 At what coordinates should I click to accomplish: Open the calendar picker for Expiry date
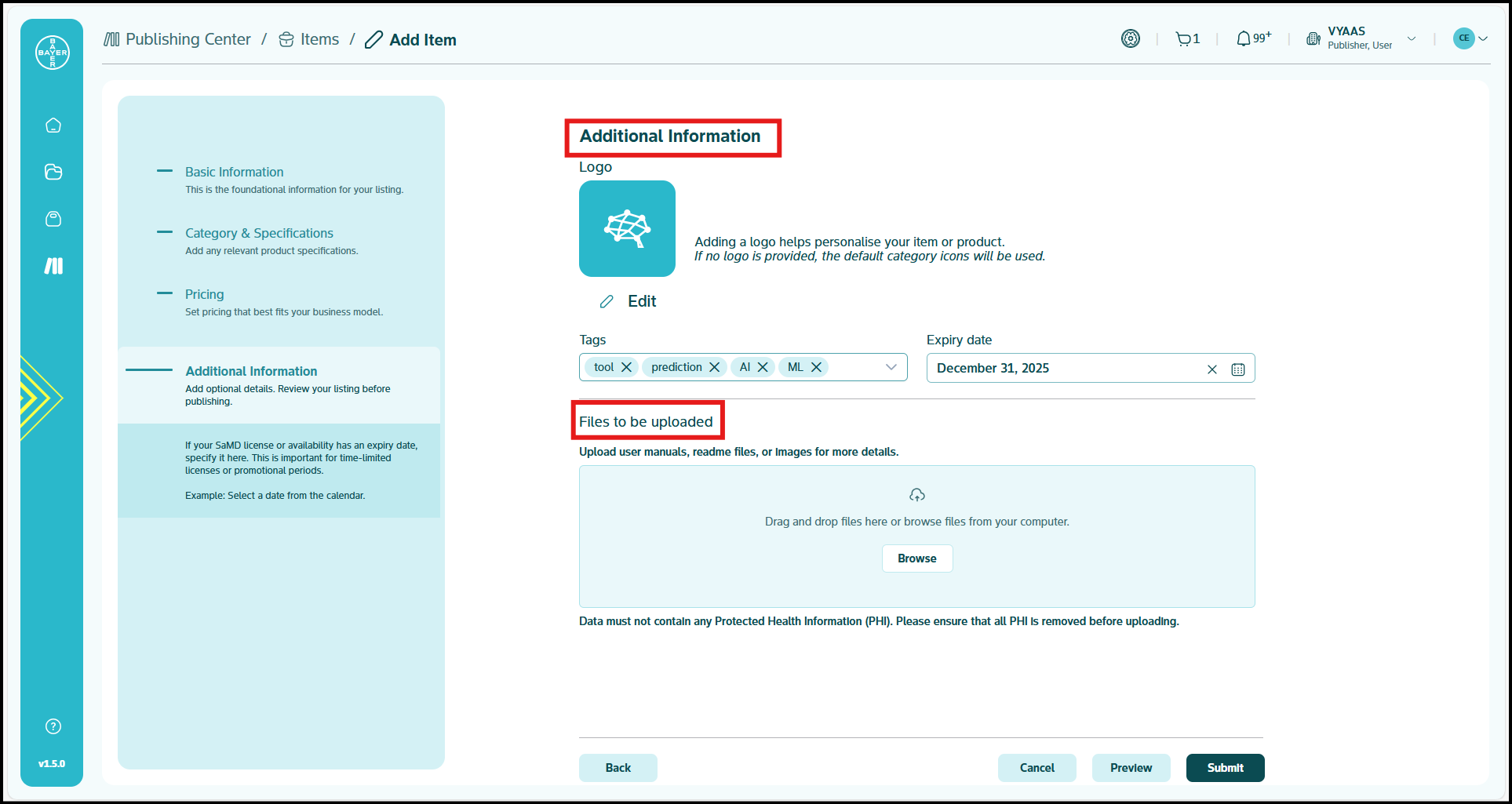tap(1238, 369)
